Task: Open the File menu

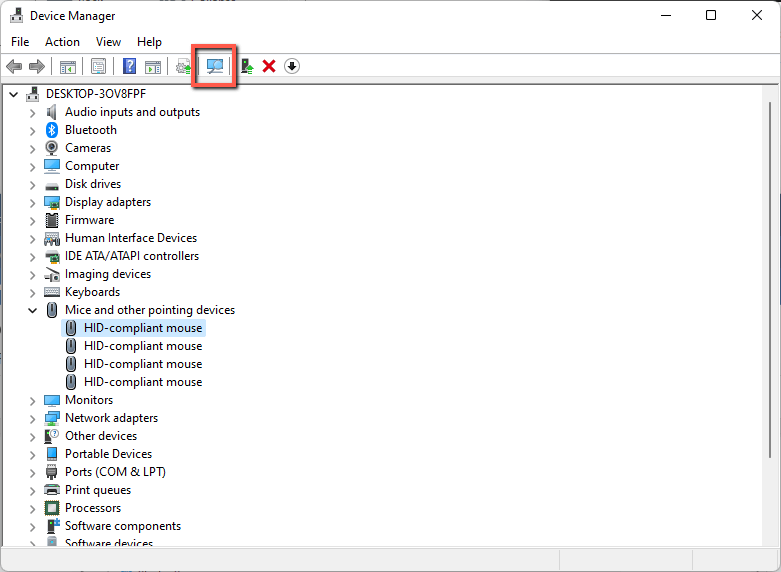Action: (x=20, y=42)
